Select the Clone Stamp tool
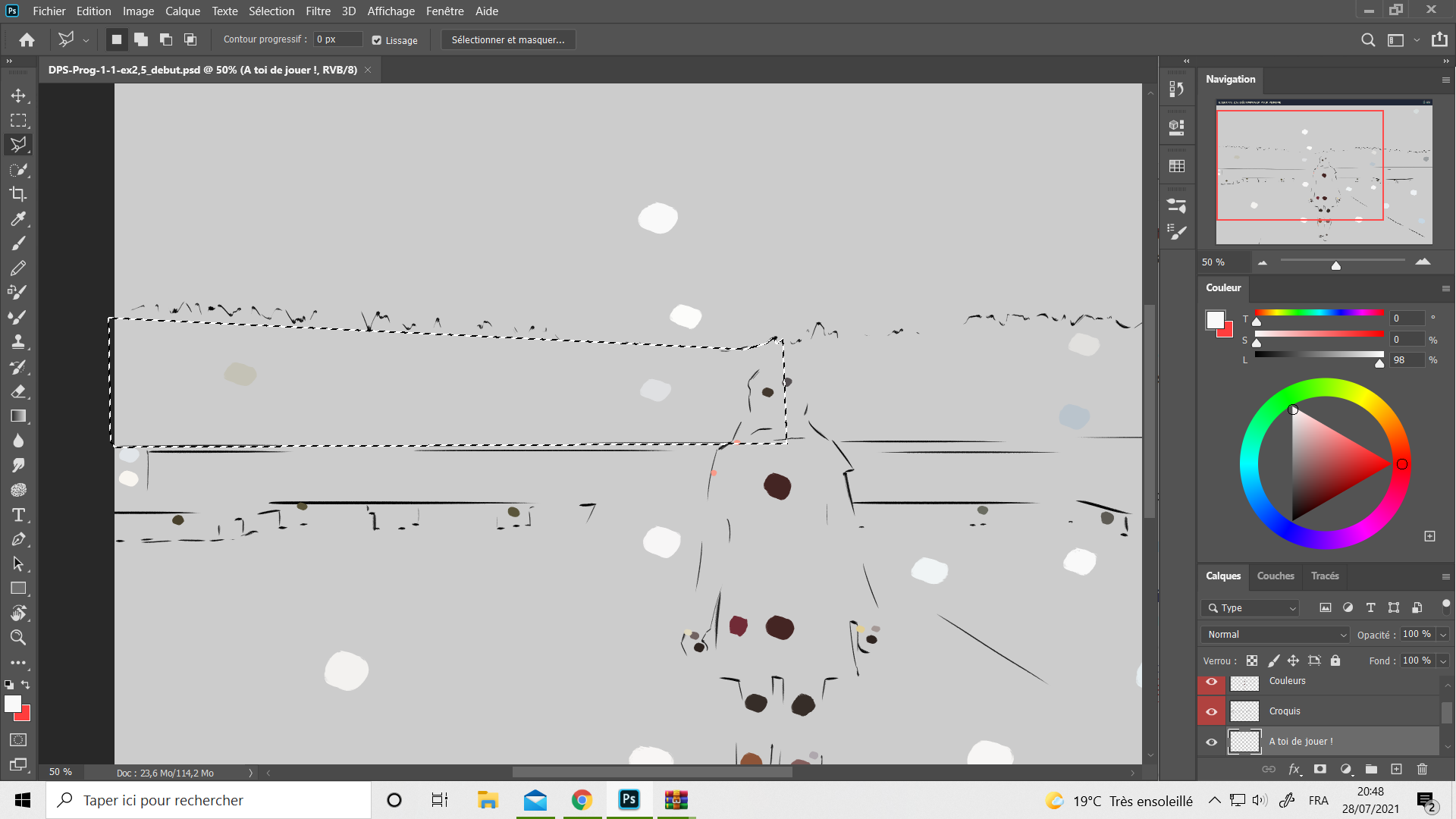The height and width of the screenshot is (819, 1456). (18, 341)
